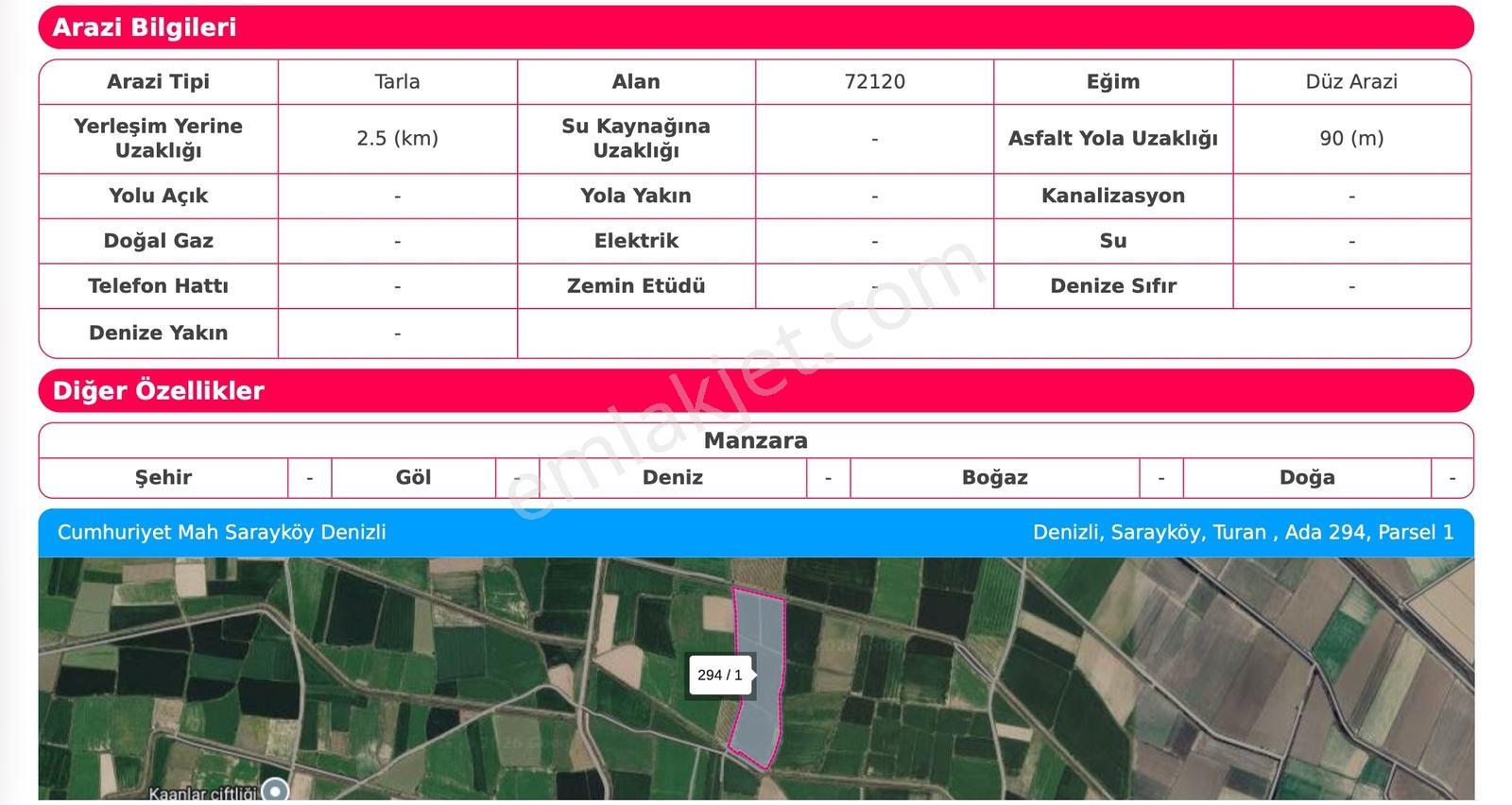The height and width of the screenshot is (805, 1512).
Task: Click the 294 / 1 parcel label on the map
Action: point(720,675)
